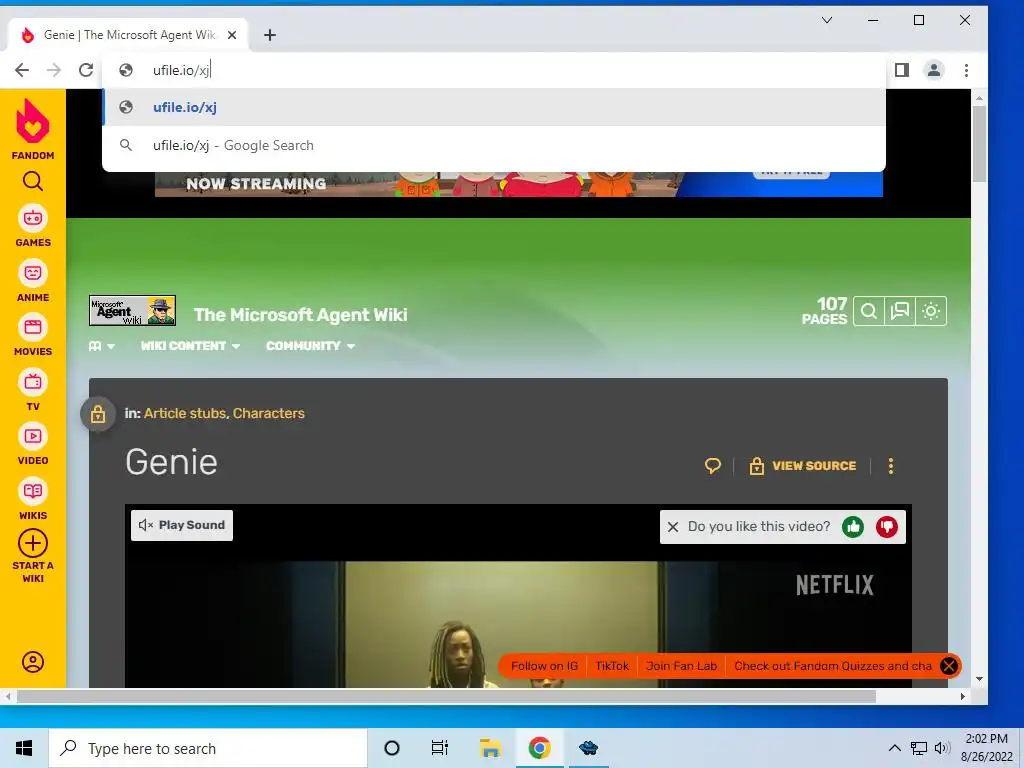Switch theme with the sun icon
Image resolution: width=1024 pixels, height=768 pixels.
pyautogui.click(x=931, y=311)
